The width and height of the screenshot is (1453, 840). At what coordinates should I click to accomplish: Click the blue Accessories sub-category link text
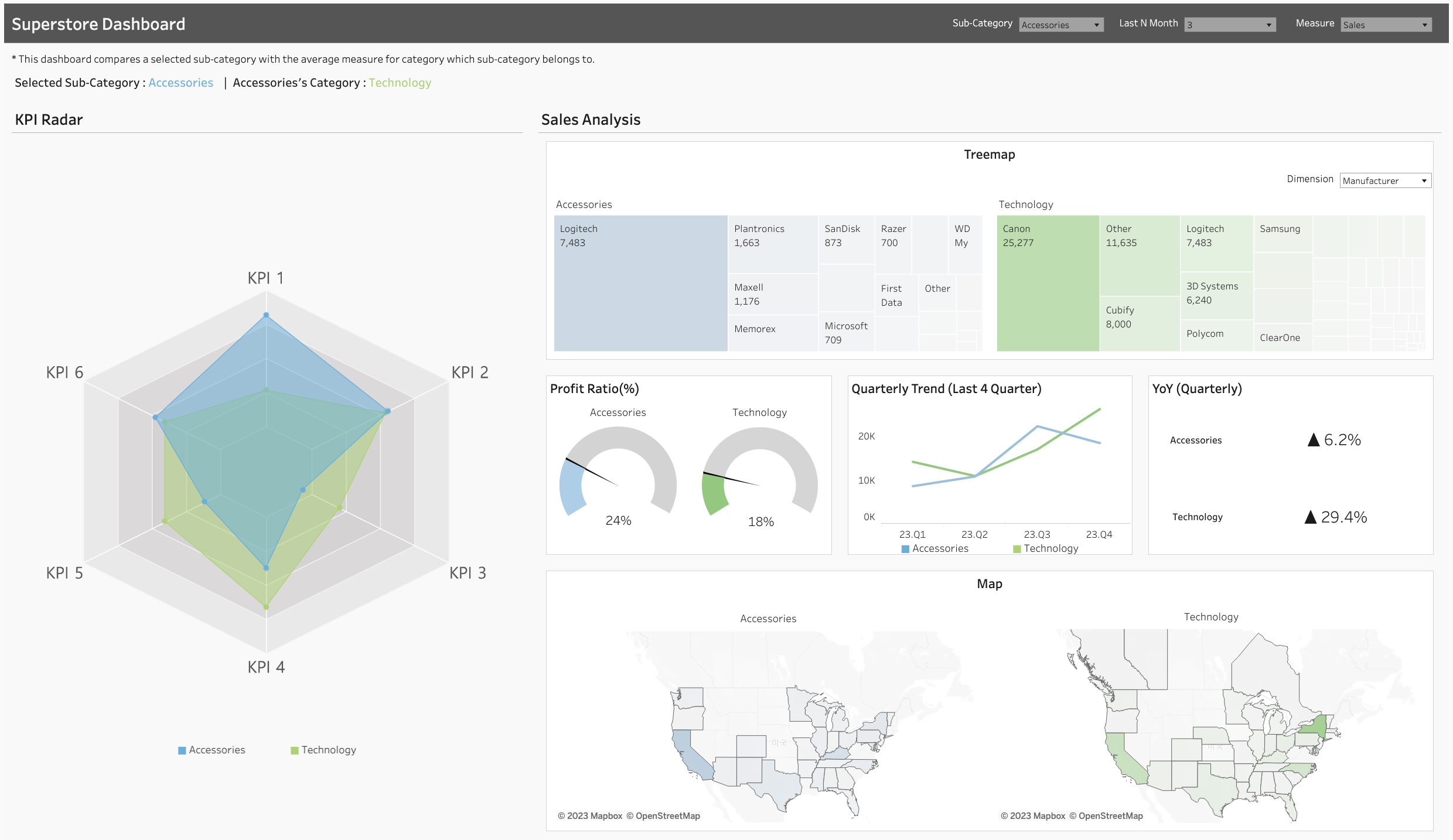(x=180, y=83)
